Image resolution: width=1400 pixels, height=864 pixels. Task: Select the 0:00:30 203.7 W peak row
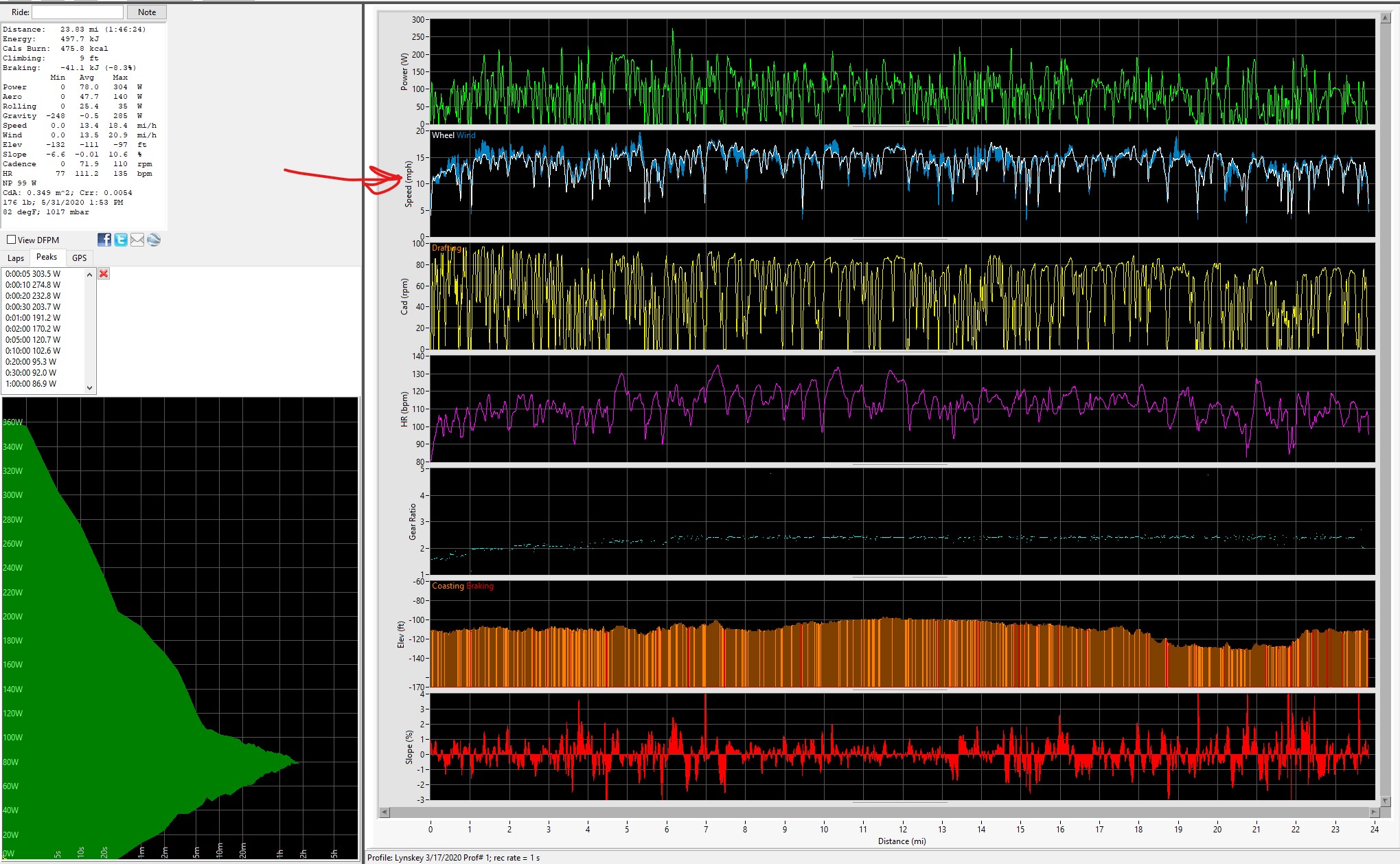(x=33, y=307)
